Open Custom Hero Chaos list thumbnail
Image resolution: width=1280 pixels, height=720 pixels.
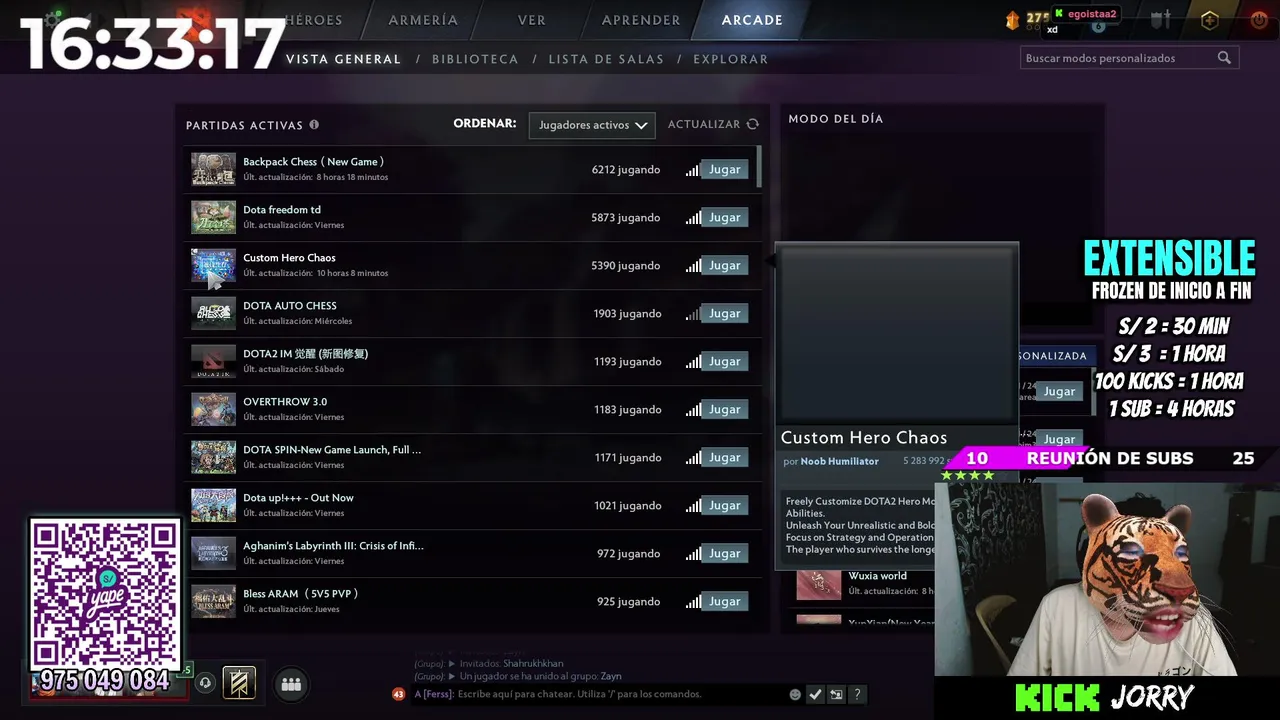coord(213,265)
